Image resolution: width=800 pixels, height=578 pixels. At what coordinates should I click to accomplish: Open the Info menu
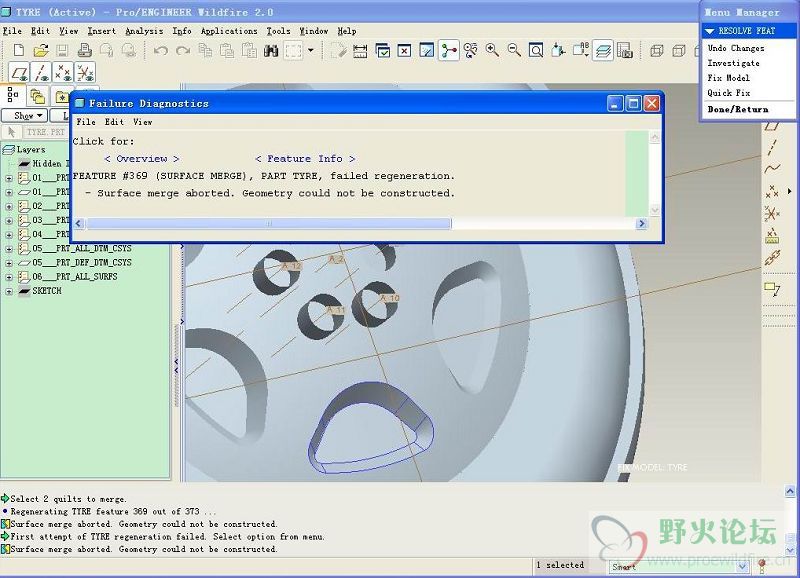click(182, 31)
